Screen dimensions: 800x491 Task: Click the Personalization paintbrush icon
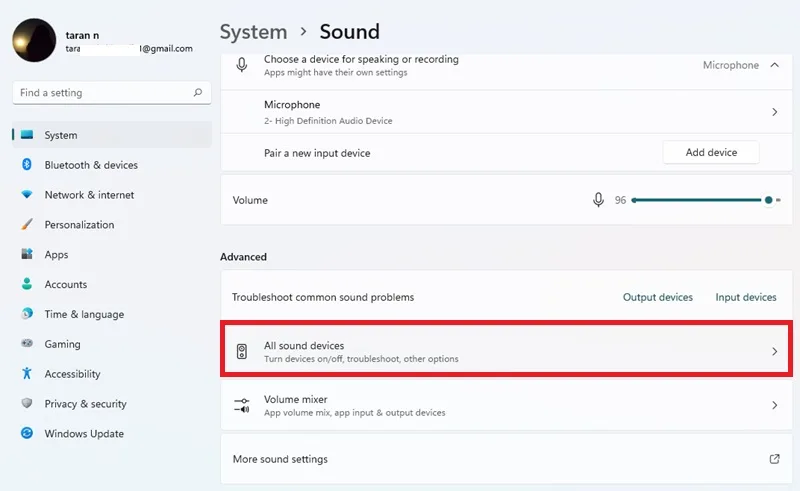(x=27, y=224)
